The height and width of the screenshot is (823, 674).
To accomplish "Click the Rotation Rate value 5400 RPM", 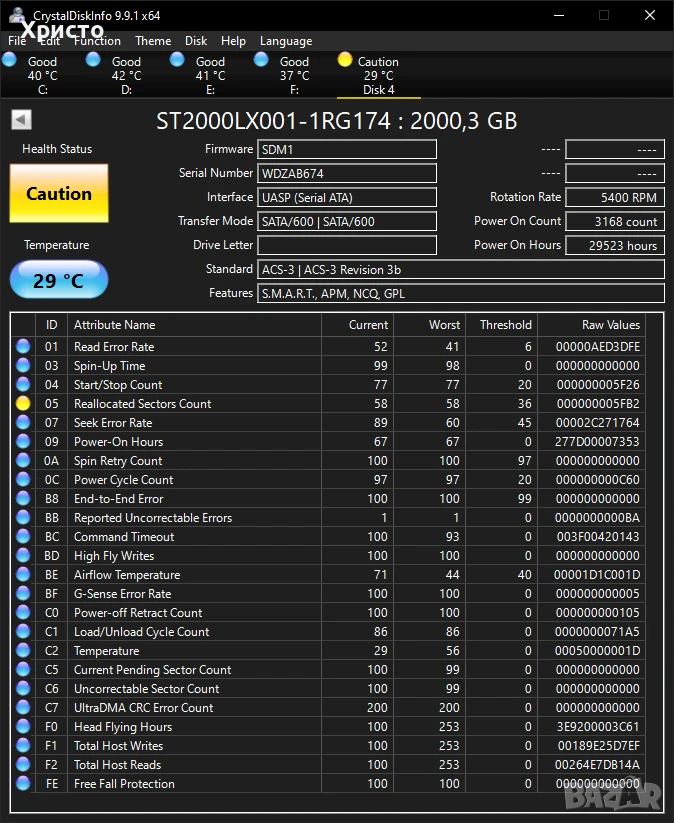I will 615,197.
